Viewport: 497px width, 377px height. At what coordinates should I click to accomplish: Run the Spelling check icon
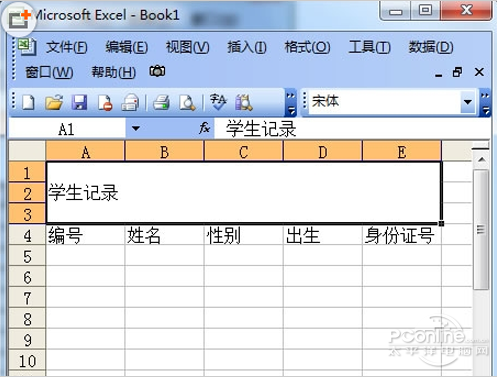218,102
